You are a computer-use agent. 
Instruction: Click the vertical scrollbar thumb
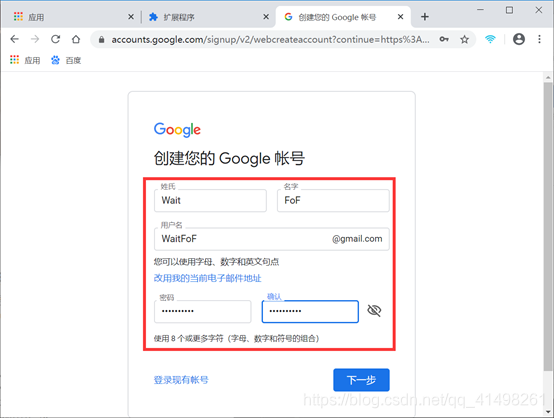click(548, 226)
